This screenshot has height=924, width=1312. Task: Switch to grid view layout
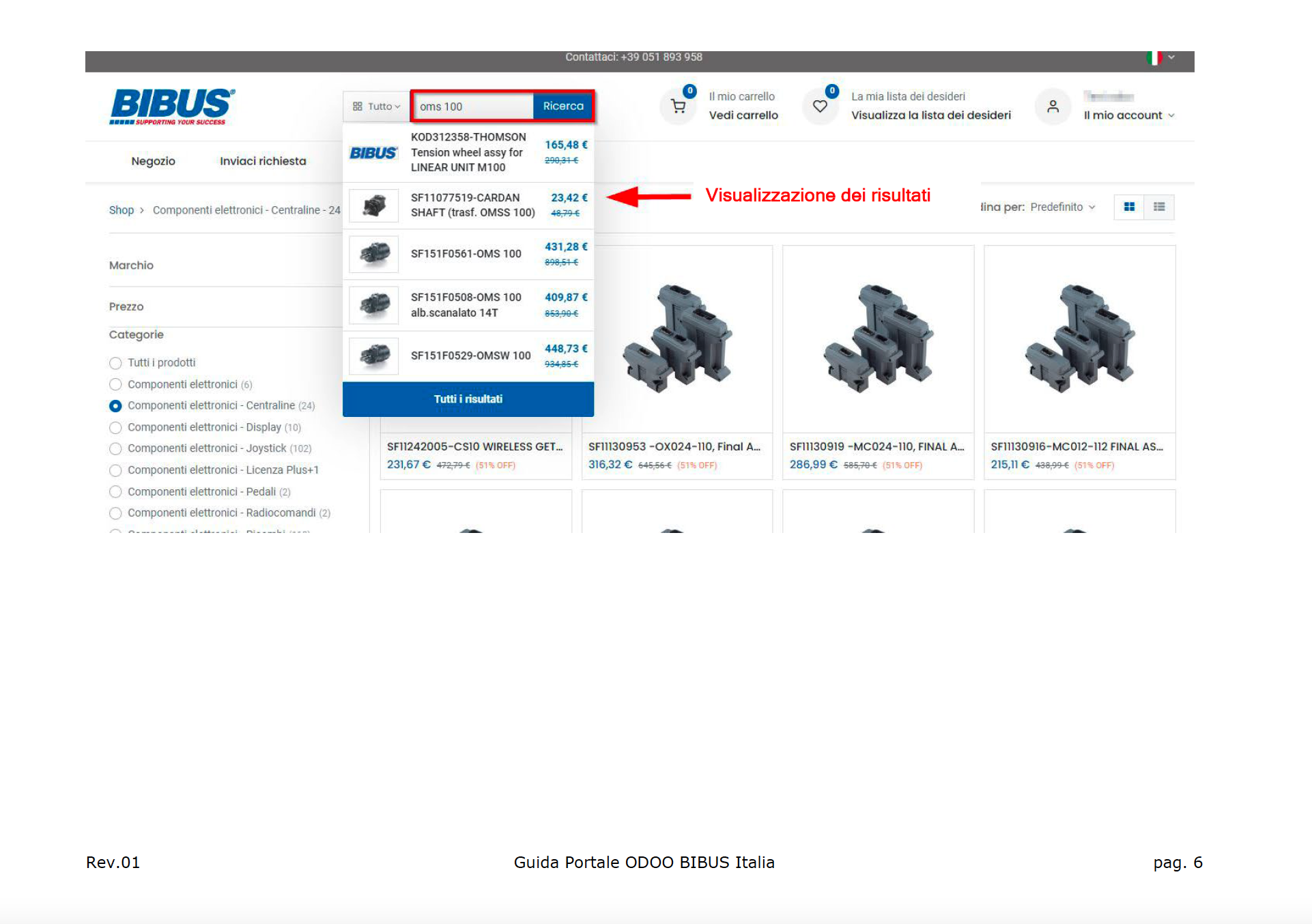(x=1129, y=207)
